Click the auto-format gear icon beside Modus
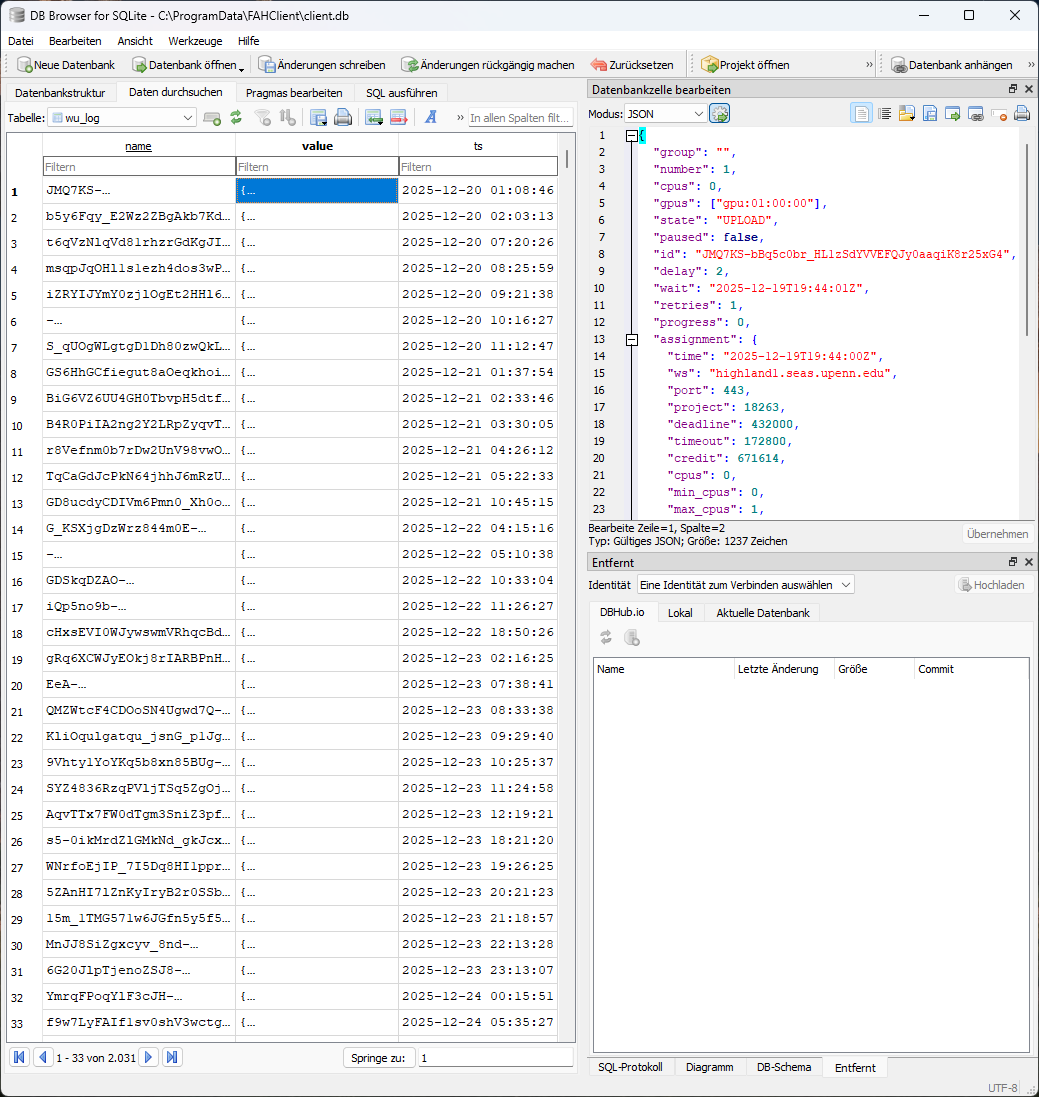Screen dimensions: 1039x1097 [x=719, y=113]
